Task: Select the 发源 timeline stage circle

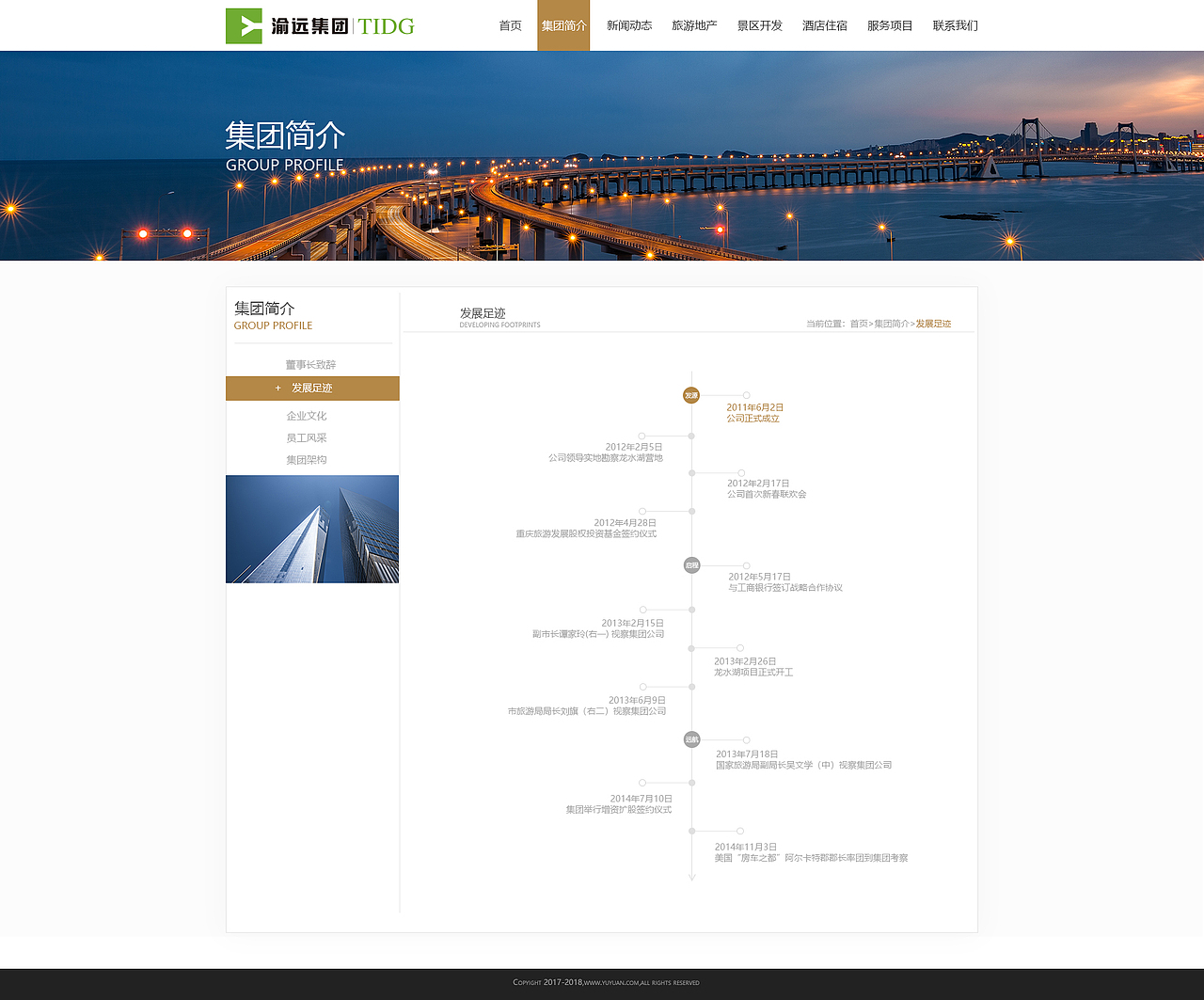Action: 691,395
